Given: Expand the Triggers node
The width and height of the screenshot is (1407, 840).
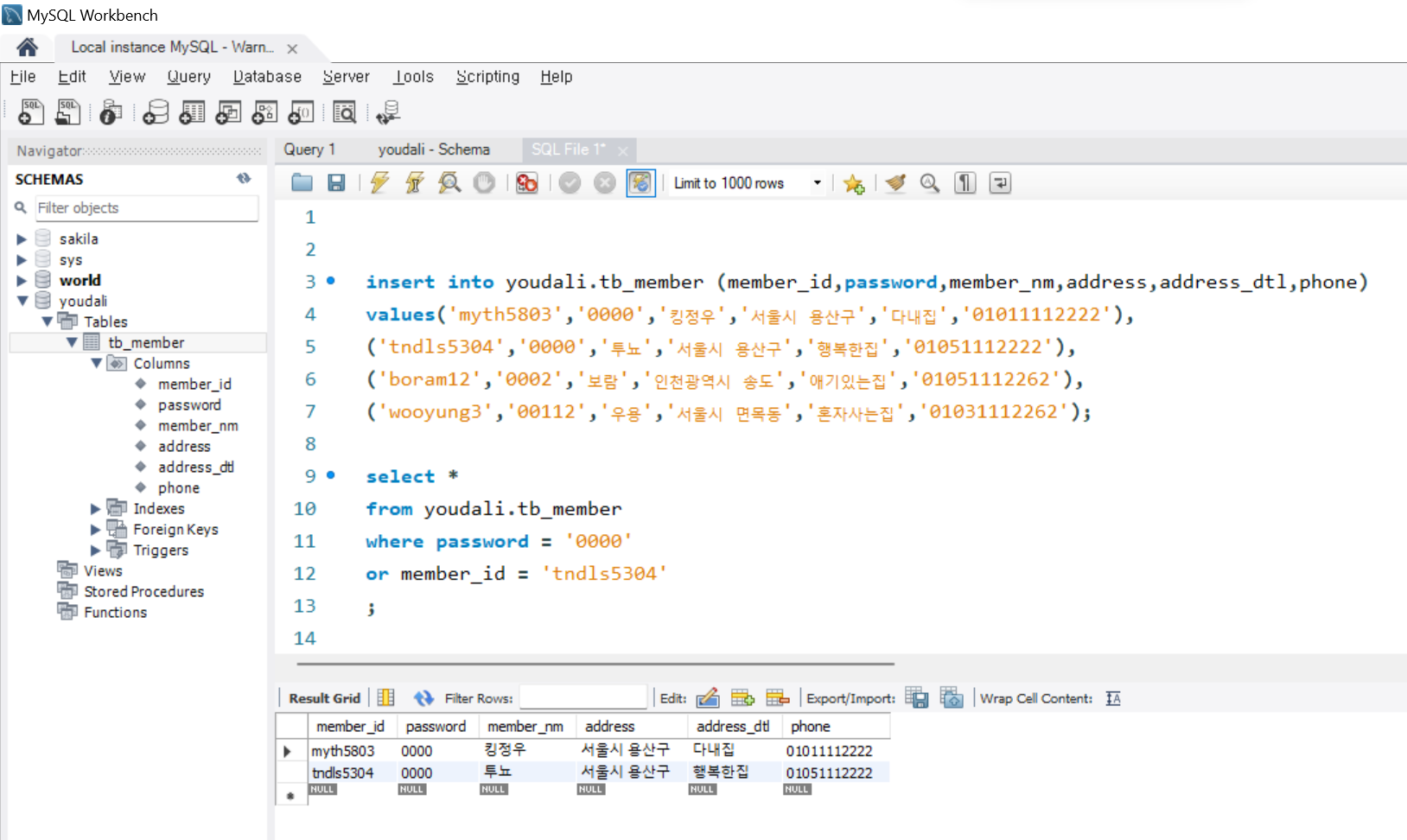Looking at the screenshot, I should (x=96, y=550).
